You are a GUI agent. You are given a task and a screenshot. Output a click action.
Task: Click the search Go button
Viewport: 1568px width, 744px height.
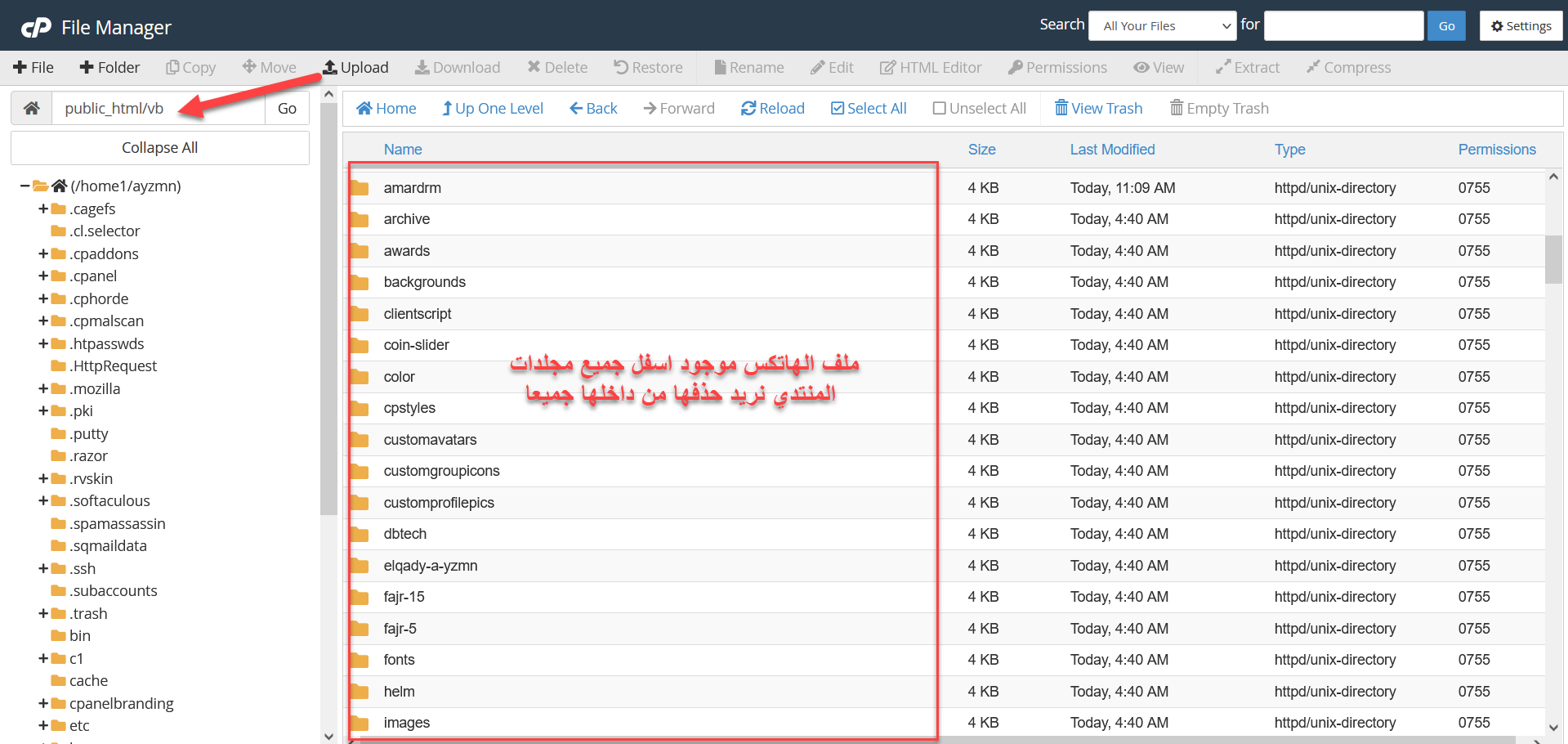[1446, 26]
